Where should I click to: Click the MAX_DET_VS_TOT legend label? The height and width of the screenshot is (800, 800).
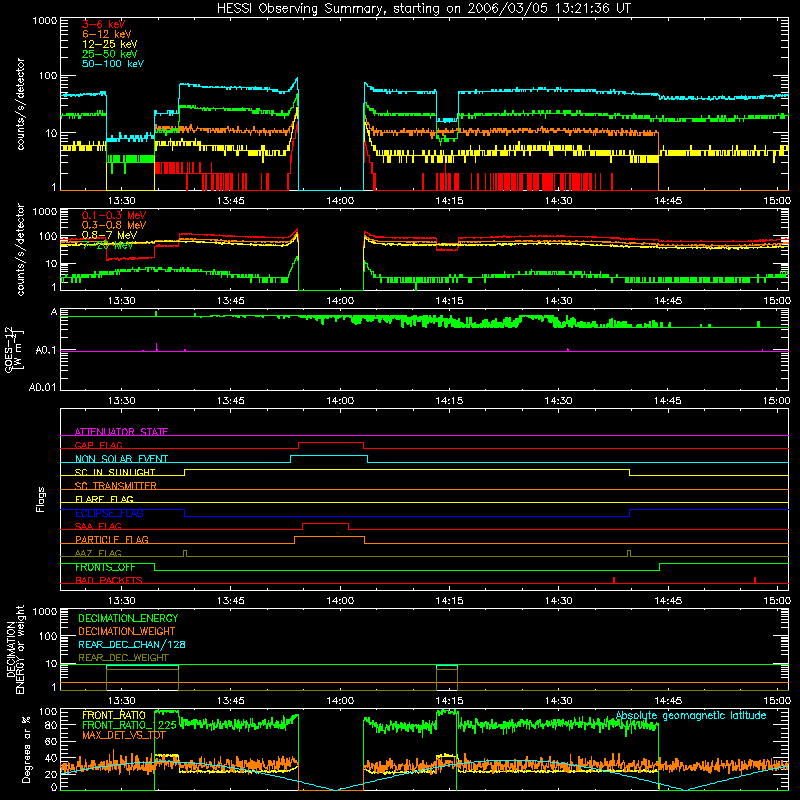coord(124,735)
